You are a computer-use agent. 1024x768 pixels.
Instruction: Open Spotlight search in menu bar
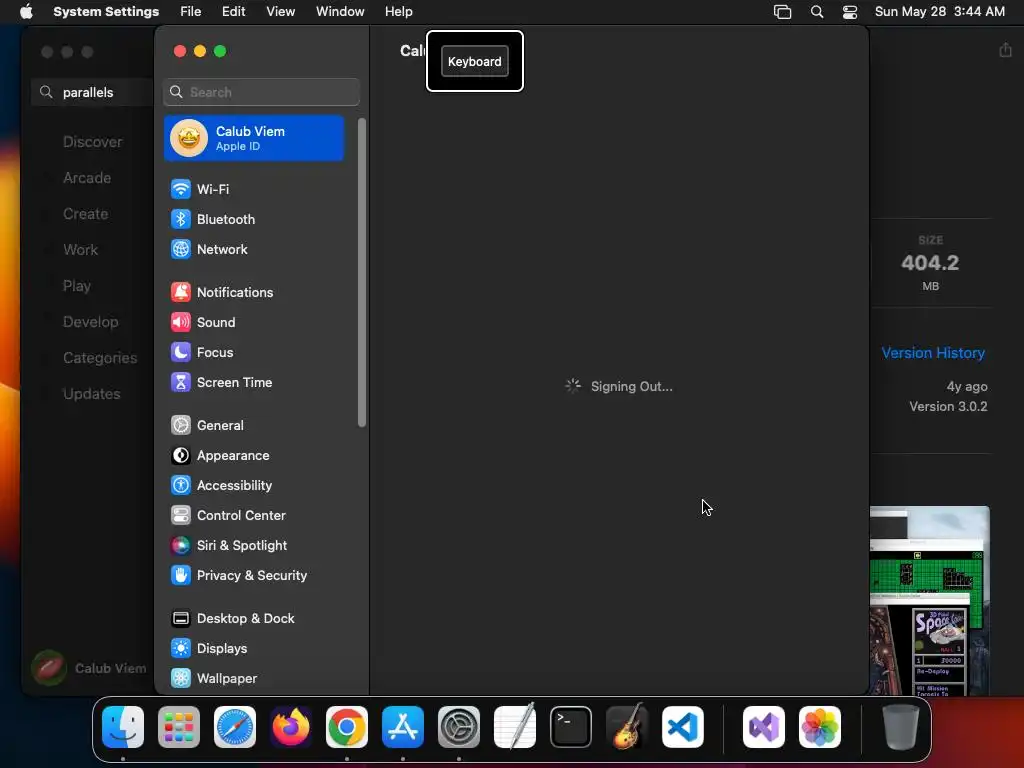coord(817,12)
